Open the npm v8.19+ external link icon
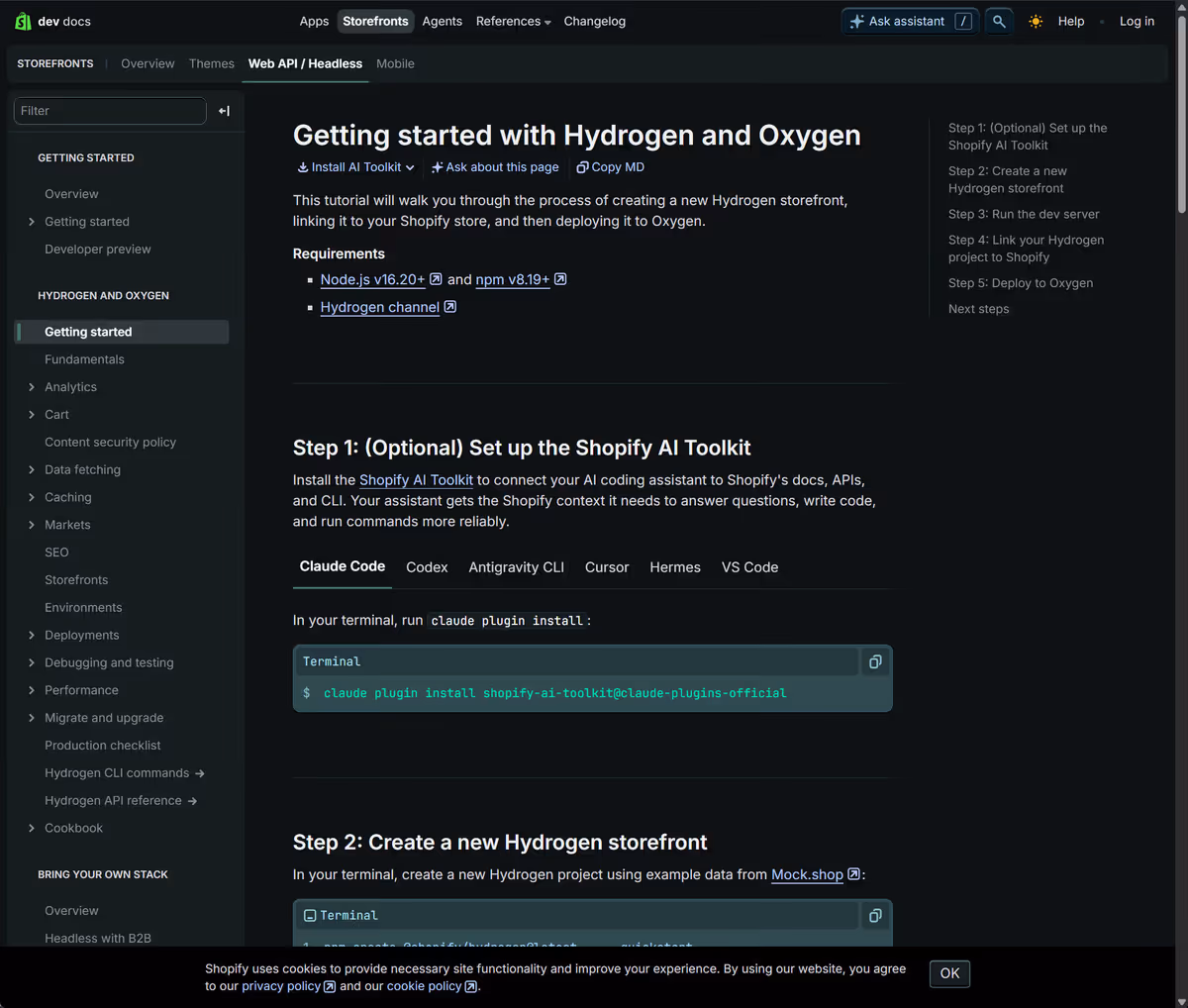1188x1008 pixels. point(560,279)
